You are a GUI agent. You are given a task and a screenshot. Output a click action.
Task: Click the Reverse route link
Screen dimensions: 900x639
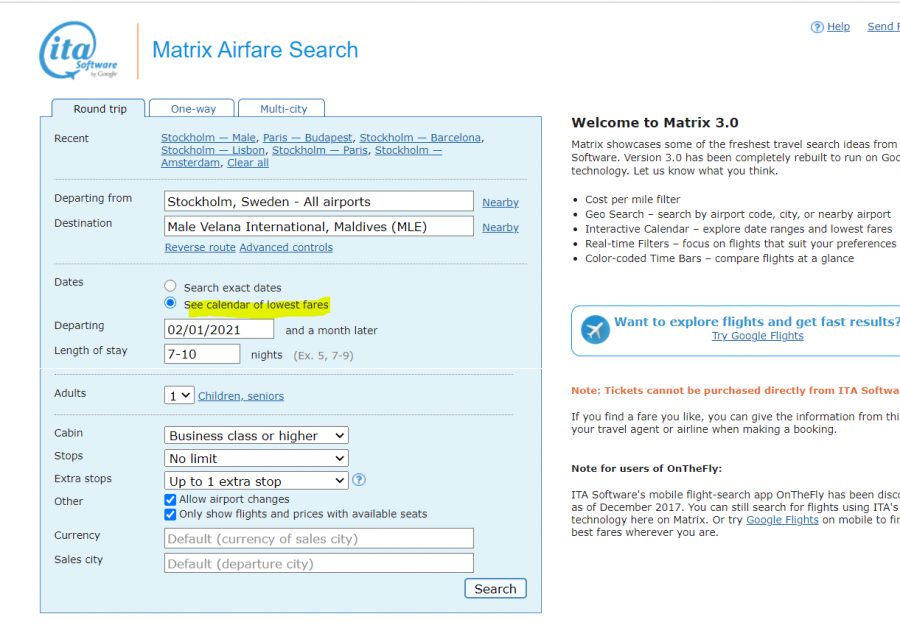(200, 248)
